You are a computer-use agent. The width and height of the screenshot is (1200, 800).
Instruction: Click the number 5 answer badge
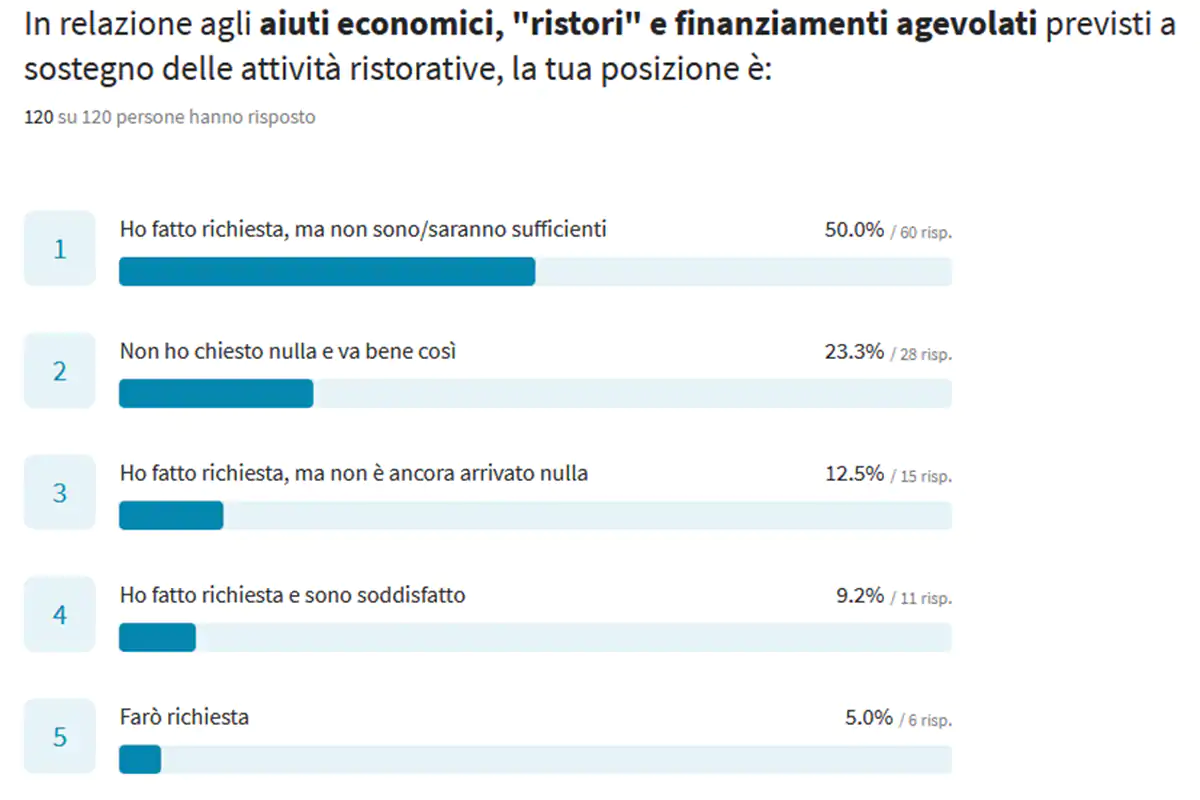[x=60, y=736]
